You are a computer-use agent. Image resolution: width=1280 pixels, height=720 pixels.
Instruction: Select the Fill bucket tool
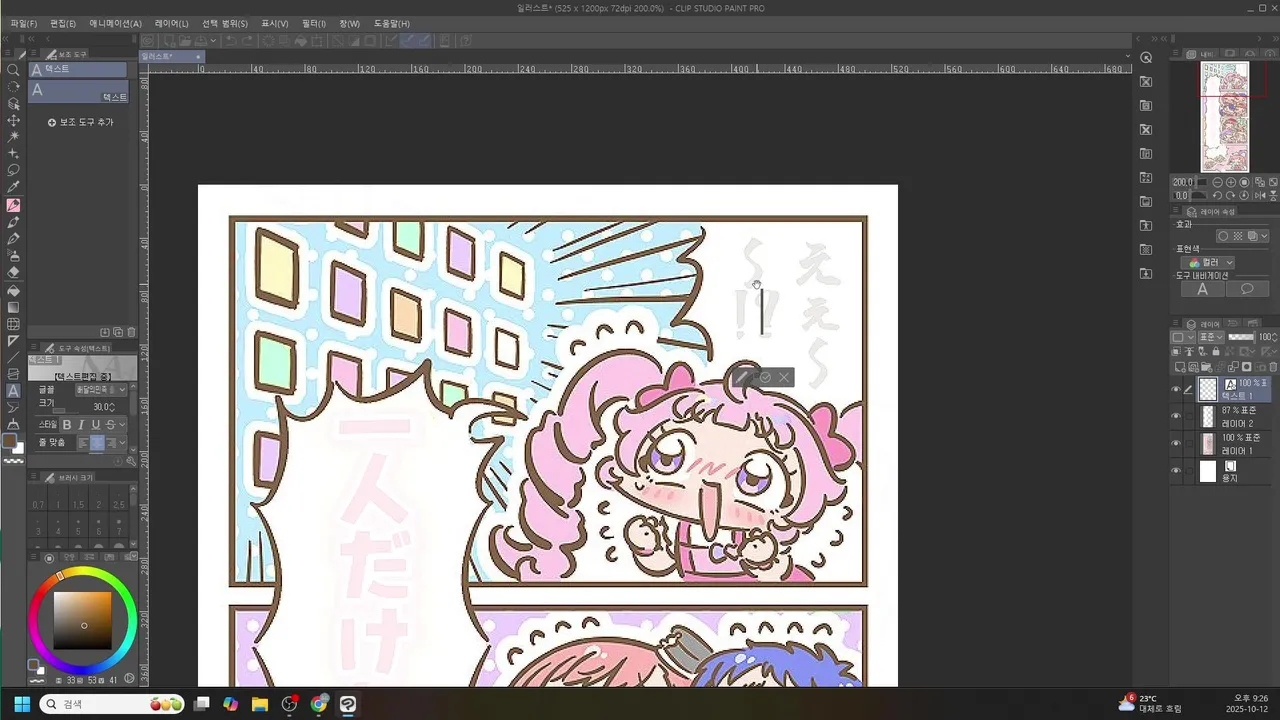[x=13, y=290]
